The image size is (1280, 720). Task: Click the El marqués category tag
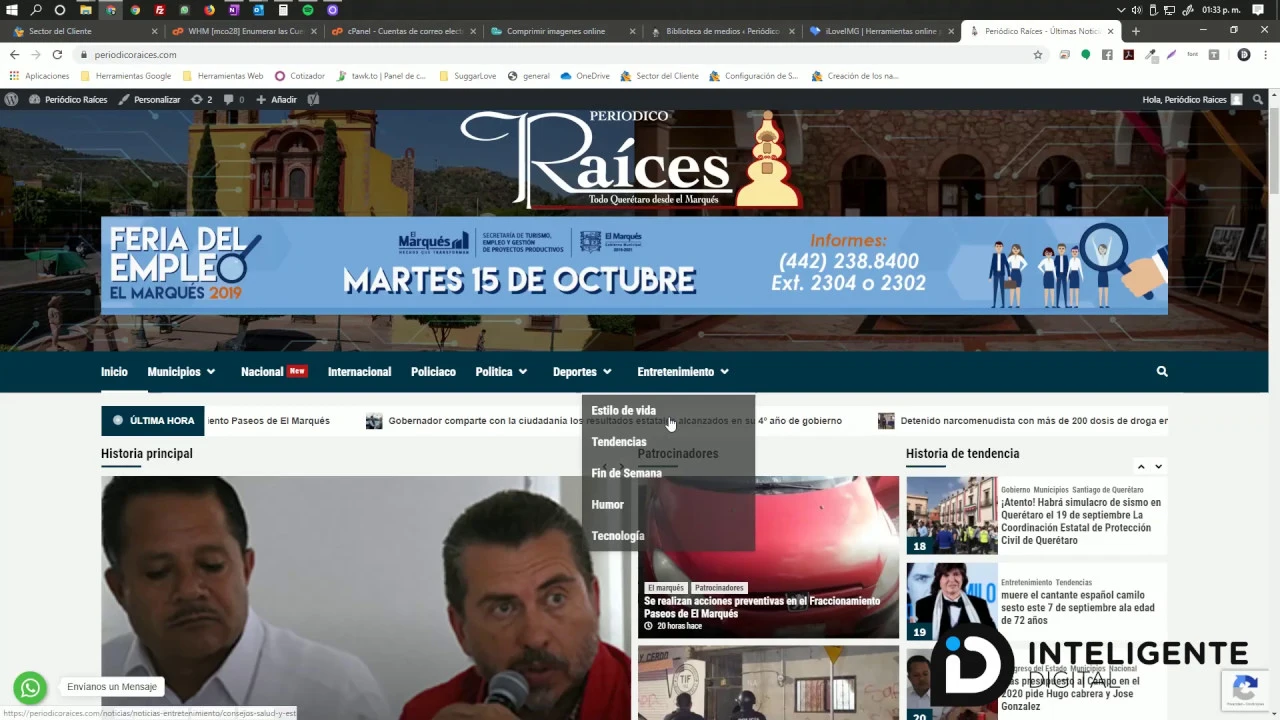665,588
